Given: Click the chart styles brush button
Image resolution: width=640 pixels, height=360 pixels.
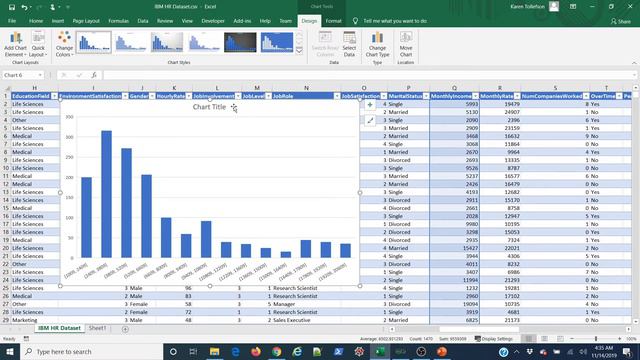Looking at the screenshot, I should click(370, 120).
